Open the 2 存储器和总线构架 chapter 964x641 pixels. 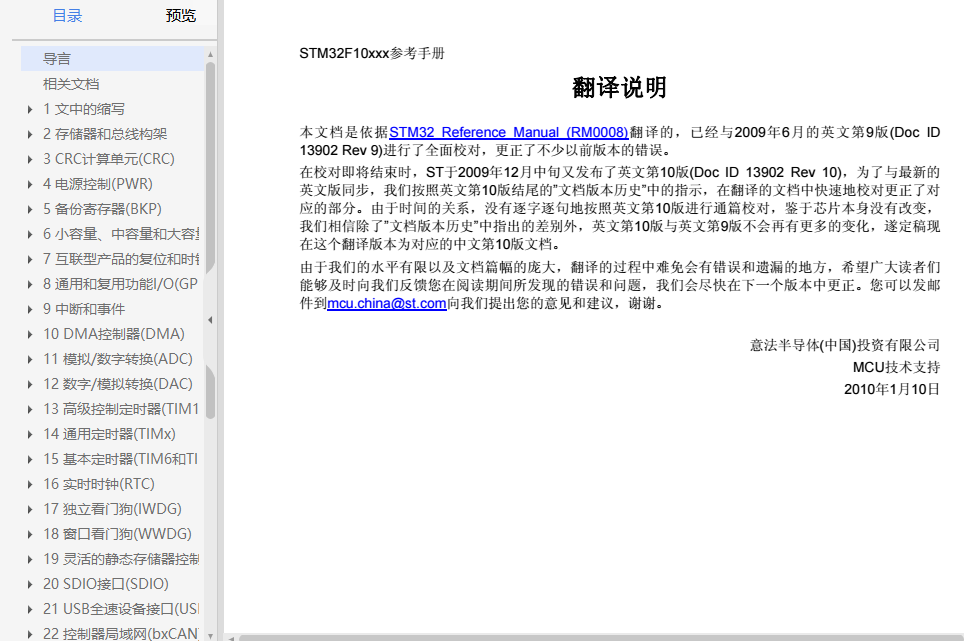point(105,134)
